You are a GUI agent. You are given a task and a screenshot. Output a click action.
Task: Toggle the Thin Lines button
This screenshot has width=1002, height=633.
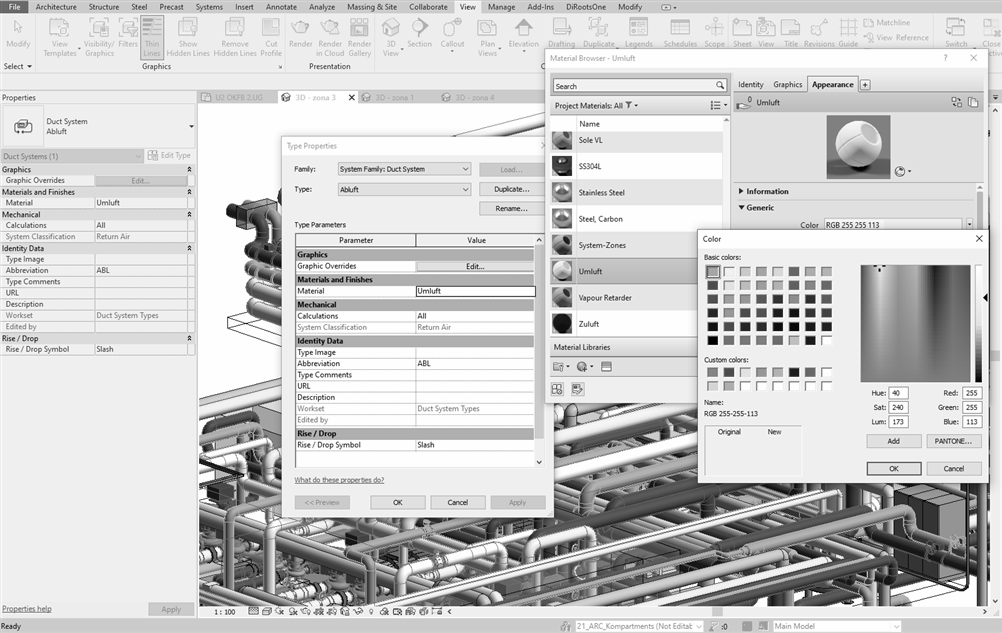click(x=152, y=36)
